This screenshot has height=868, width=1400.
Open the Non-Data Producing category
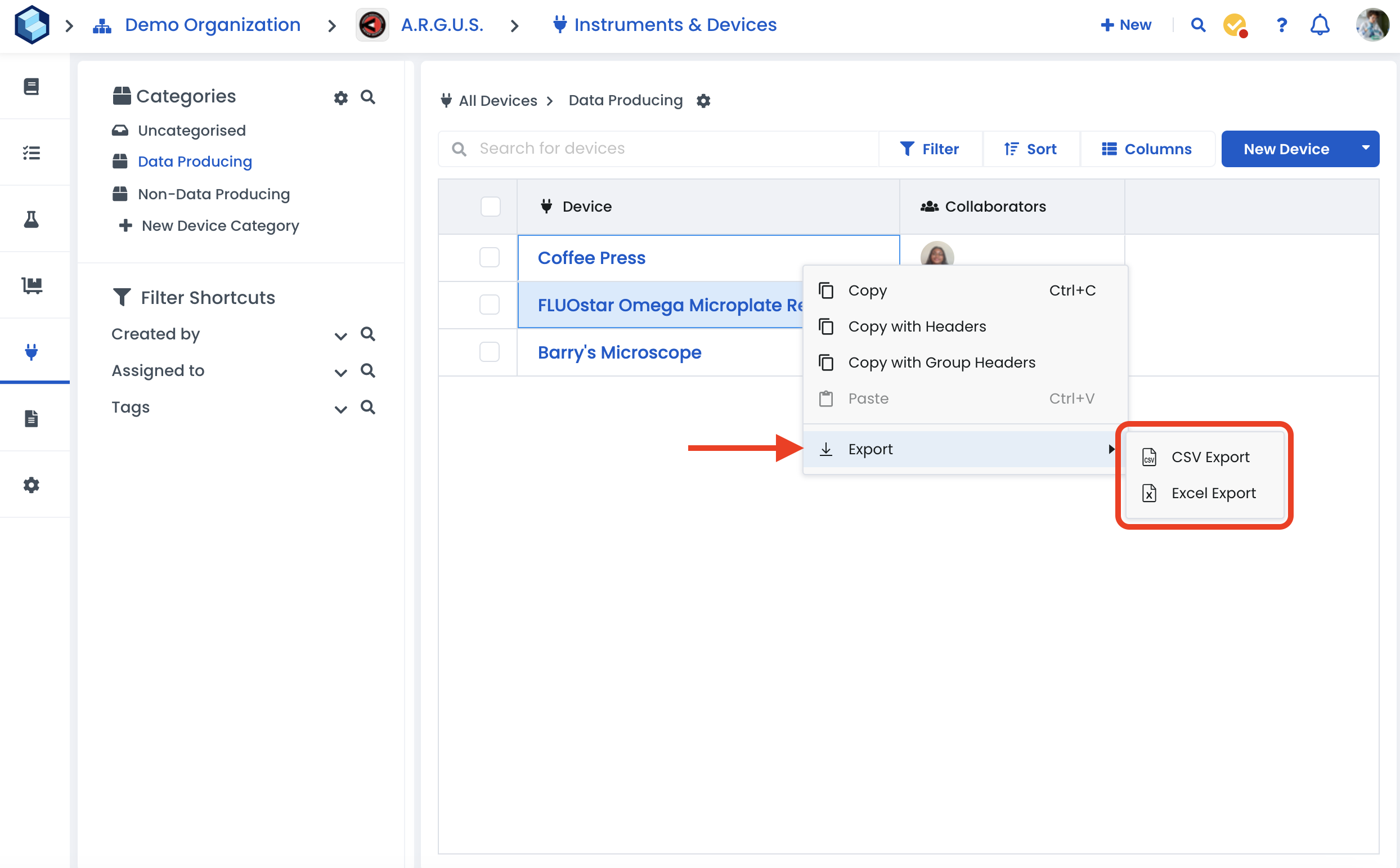pyautogui.click(x=213, y=194)
